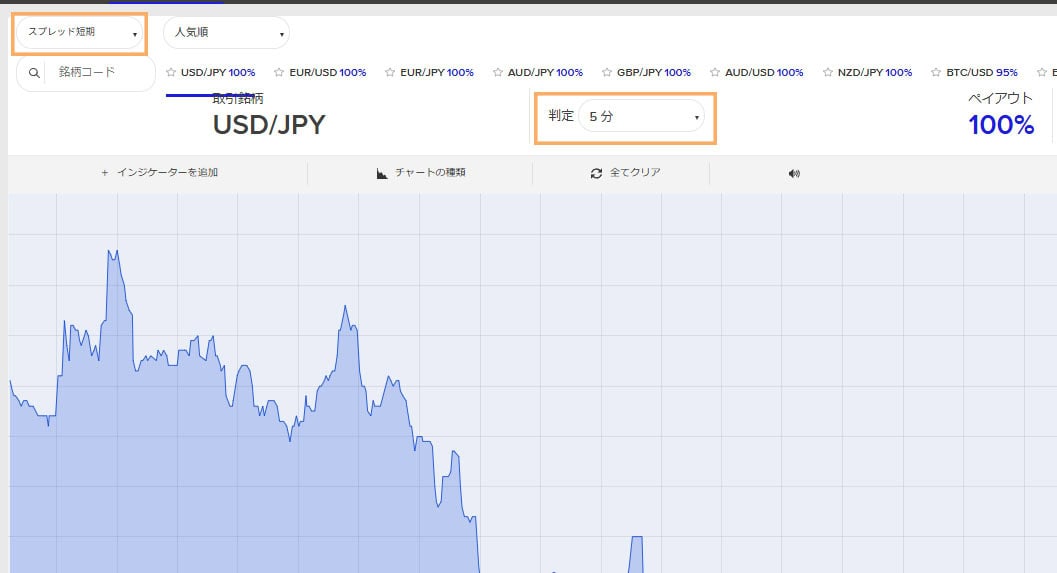The width and height of the screenshot is (1057, 573).
Task: Open チャートの種類 chart type menu
Action: [x=430, y=173]
